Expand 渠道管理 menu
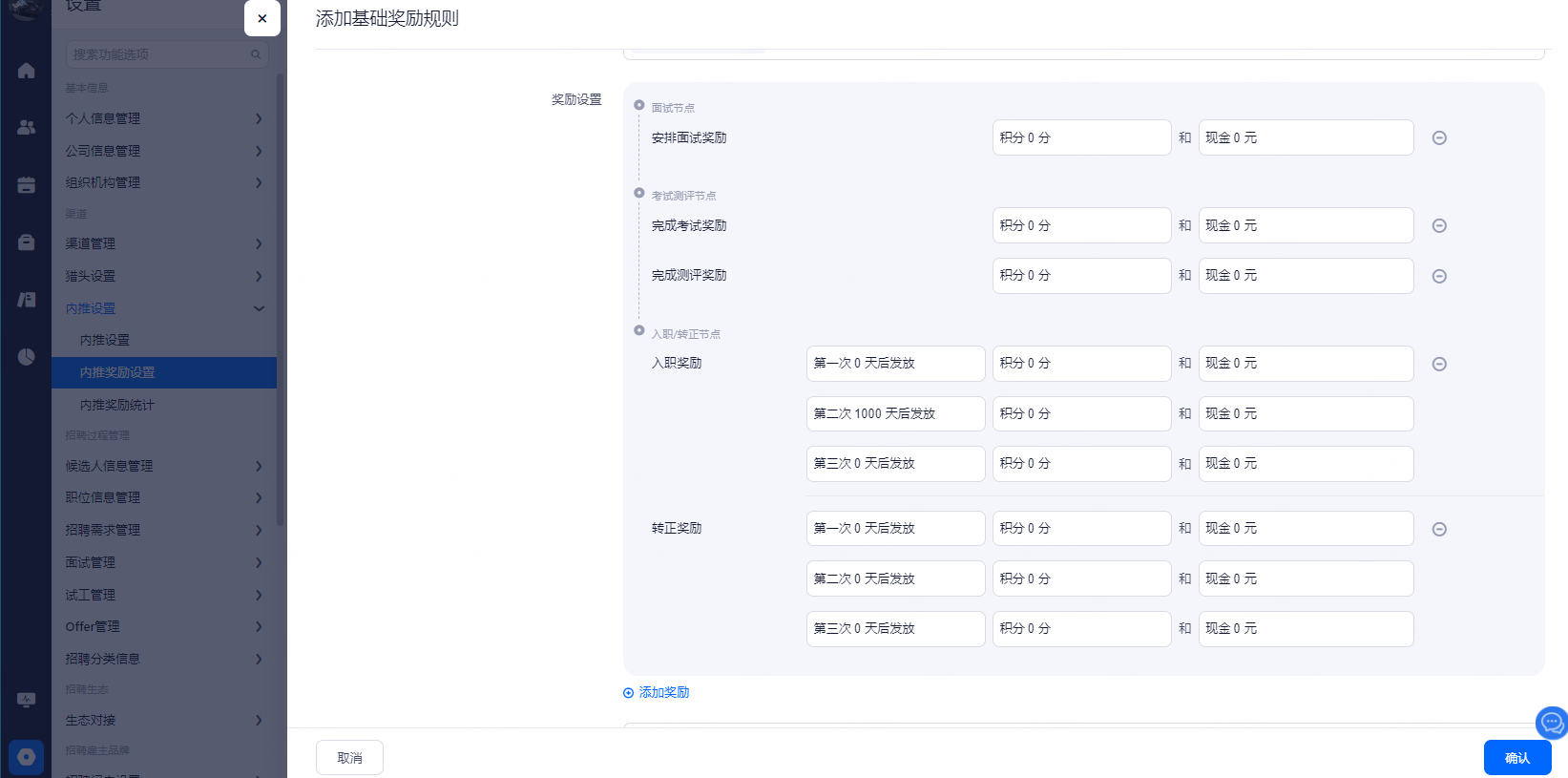This screenshot has height=778, width=1568. click(x=165, y=243)
